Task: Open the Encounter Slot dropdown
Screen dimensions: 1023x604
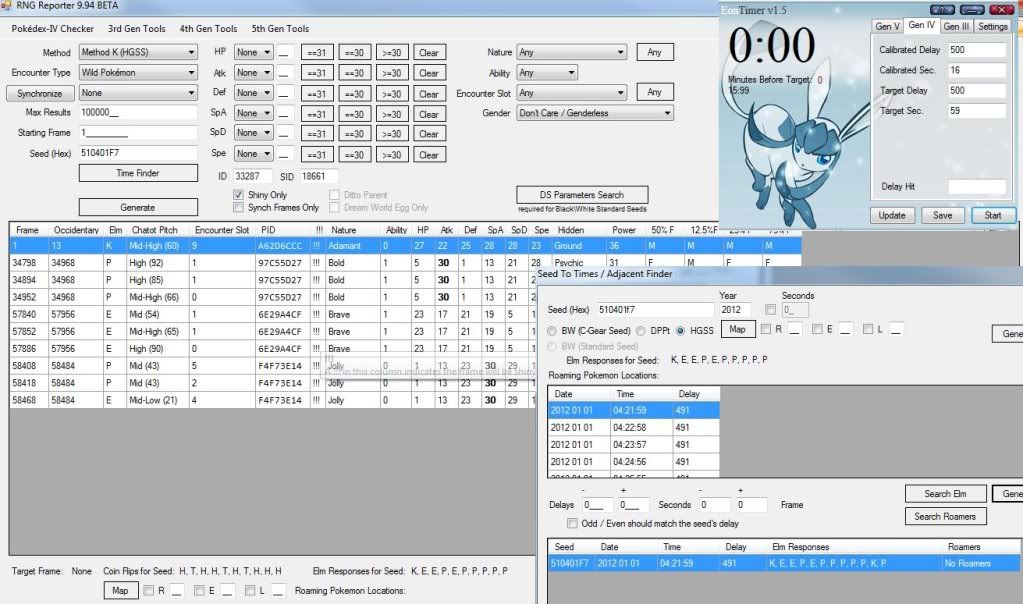Action: [x=572, y=93]
